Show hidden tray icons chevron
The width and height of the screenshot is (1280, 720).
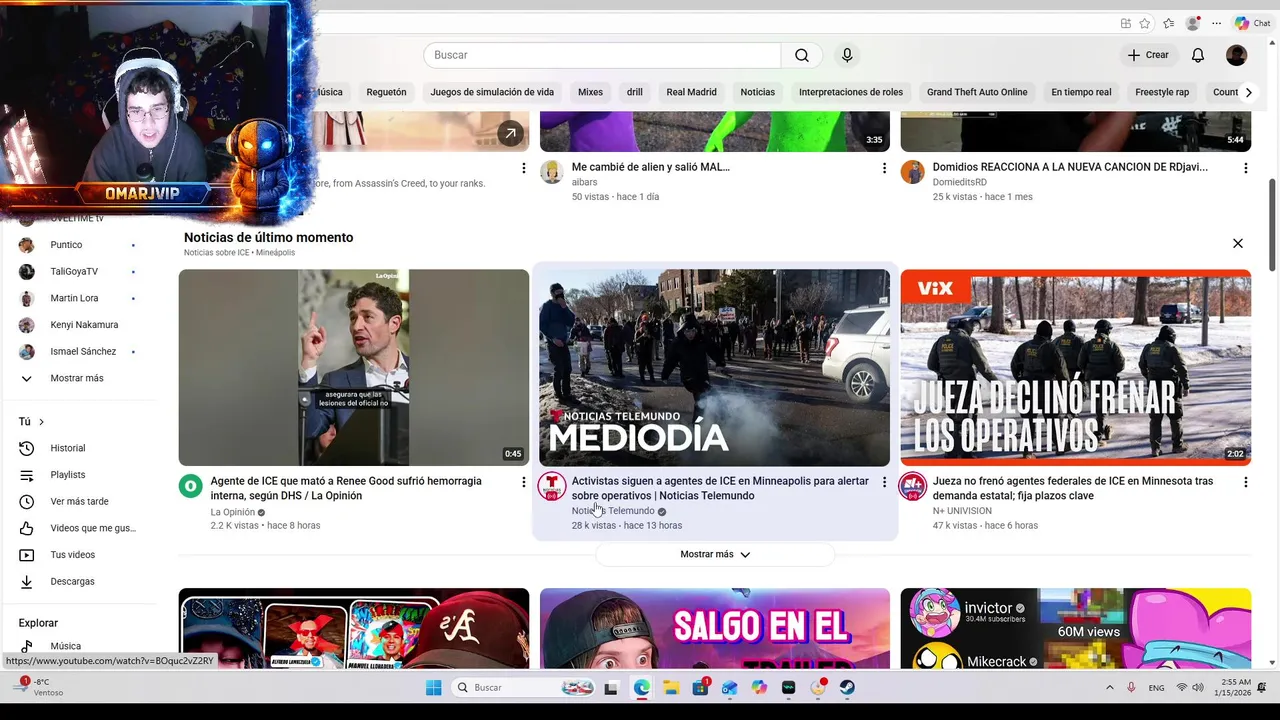(1109, 688)
